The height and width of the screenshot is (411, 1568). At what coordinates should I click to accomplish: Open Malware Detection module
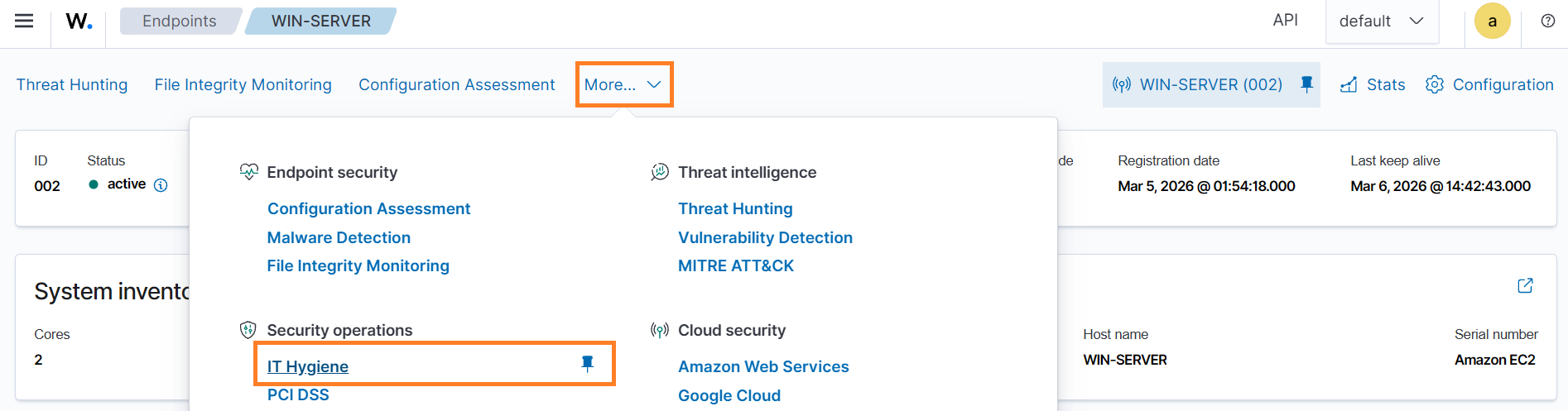[339, 237]
